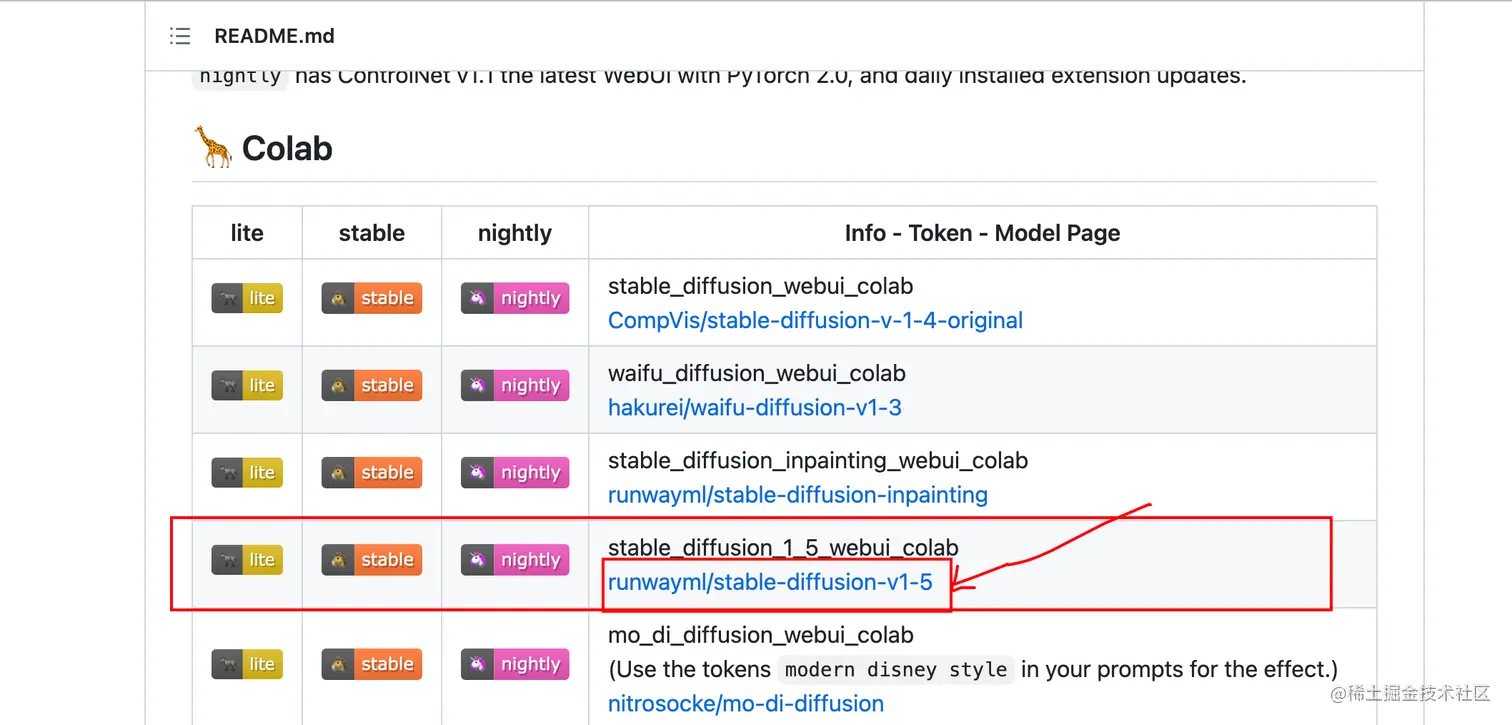Click the runwayml/stable-diffusion-v1-5 link
Image resolution: width=1512 pixels, height=725 pixels.
pos(770,582)
